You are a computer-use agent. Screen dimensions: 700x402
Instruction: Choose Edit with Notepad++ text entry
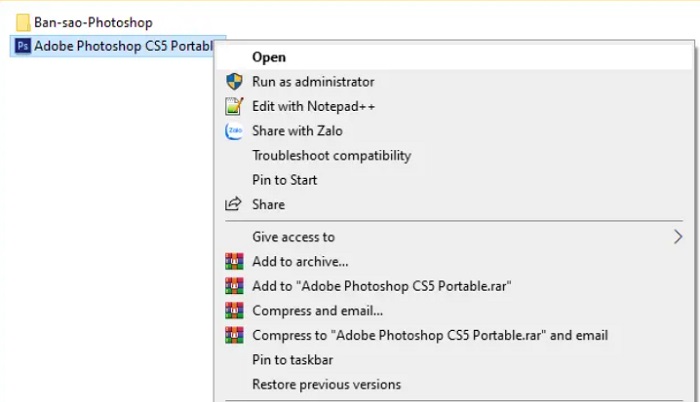pos(313,106)
